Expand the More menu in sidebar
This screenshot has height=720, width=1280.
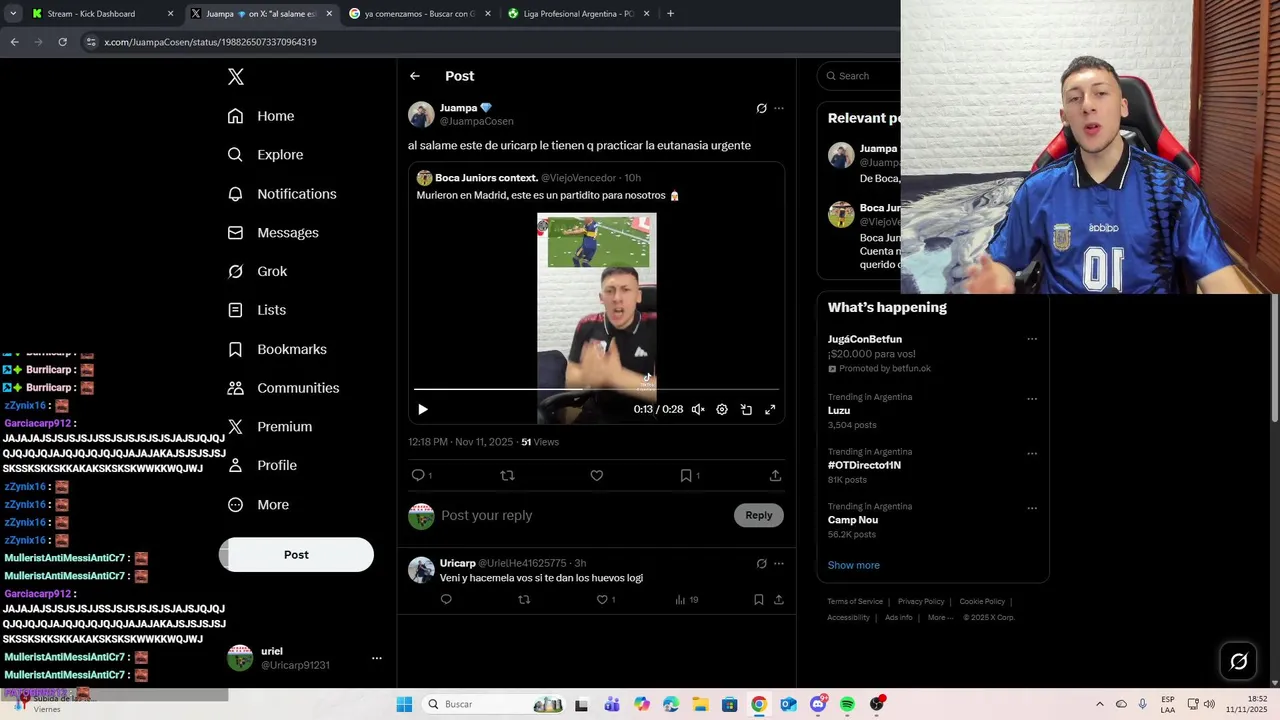coord(258,505)
